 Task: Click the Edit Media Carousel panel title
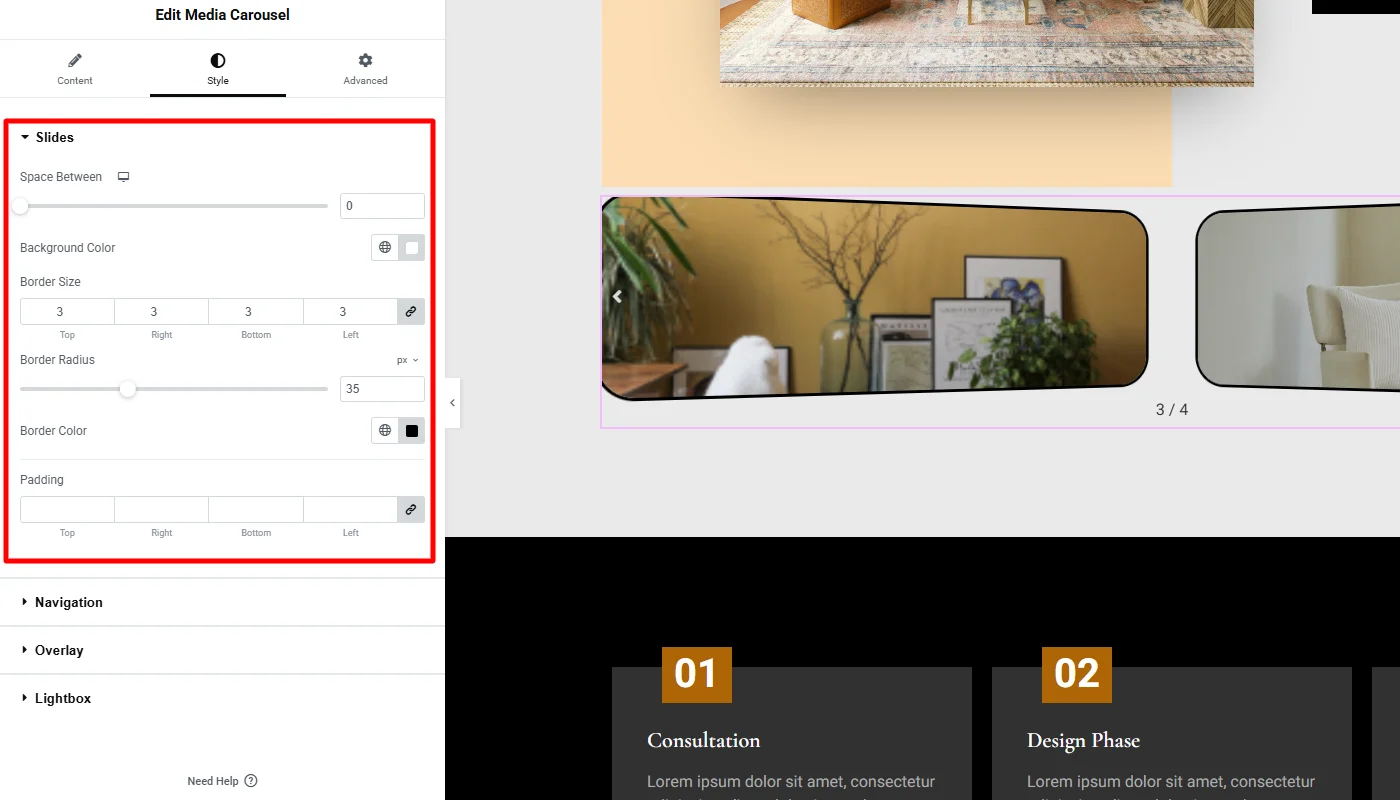[223, 15]
